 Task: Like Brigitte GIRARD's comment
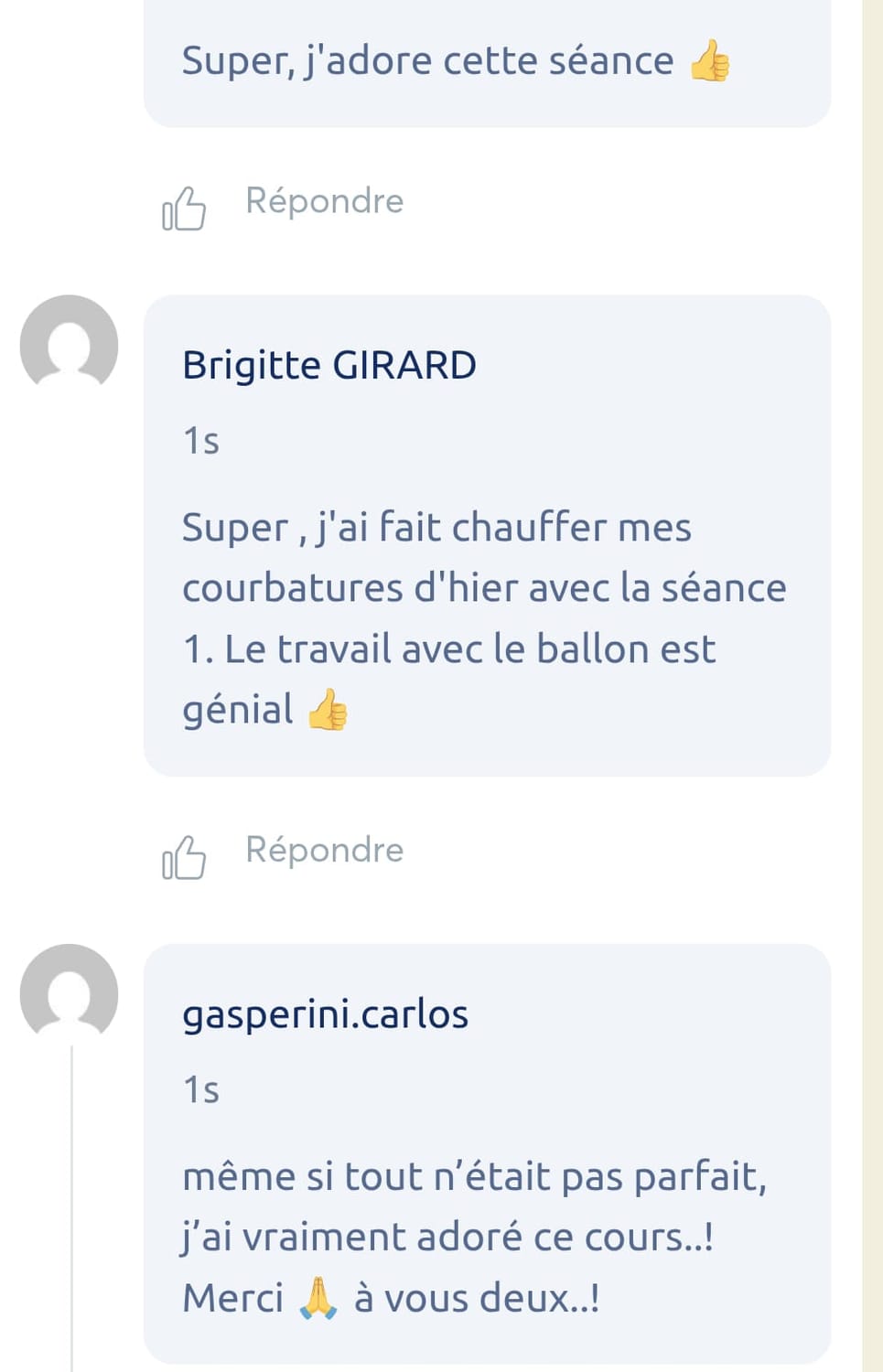[184, 859]
